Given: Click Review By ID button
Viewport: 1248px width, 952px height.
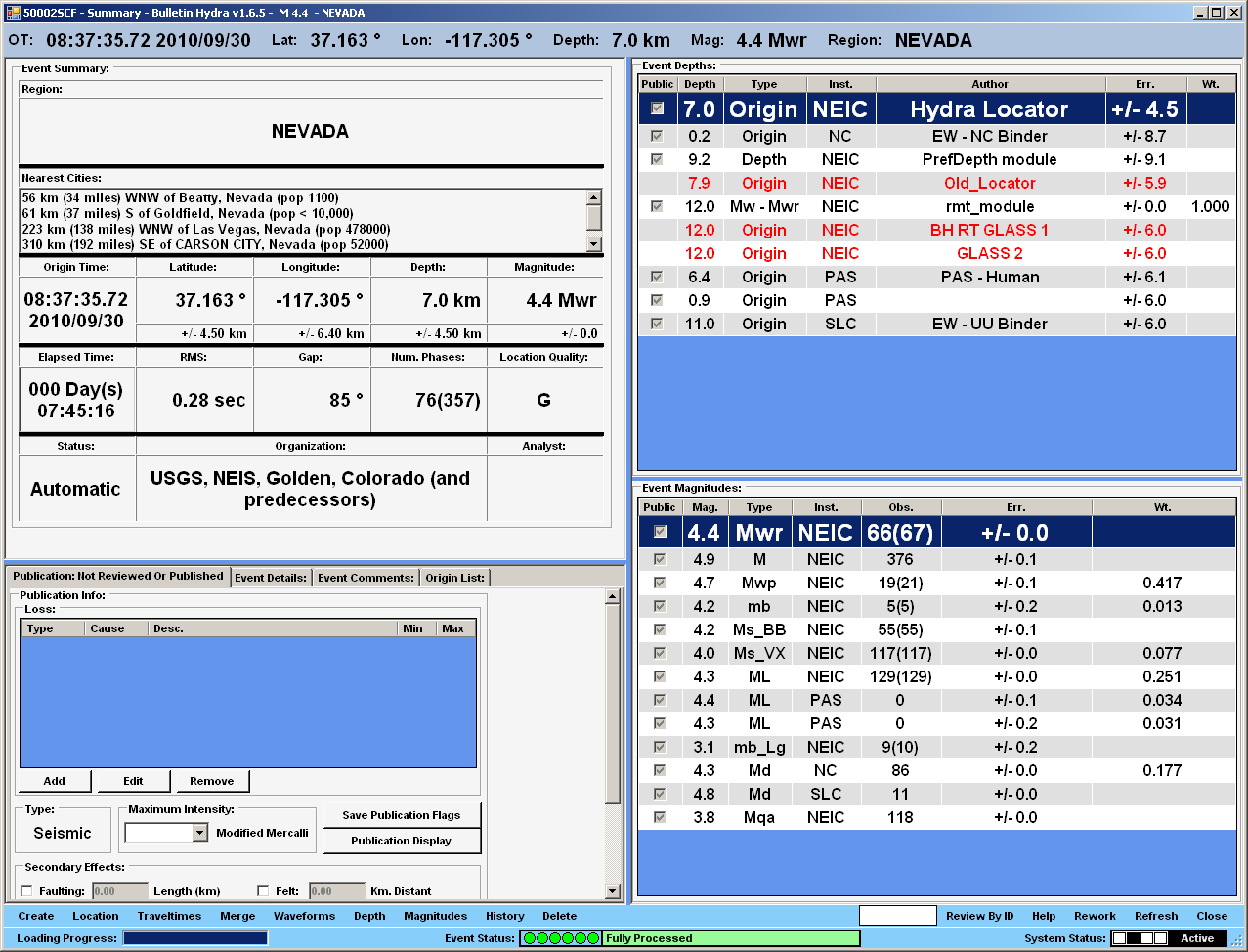Looking at the screenshot, I should click(x=980, y=916).
